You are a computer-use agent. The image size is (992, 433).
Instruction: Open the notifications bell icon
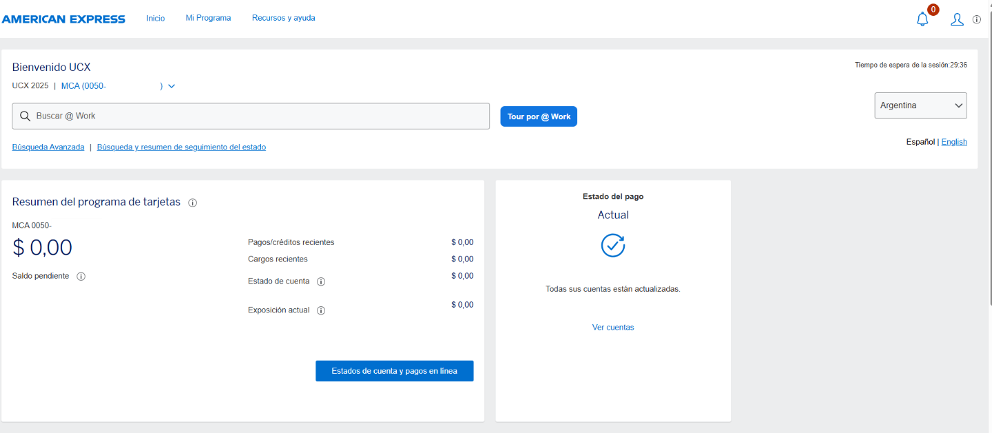pyautogui.click(x=922, y=19)
